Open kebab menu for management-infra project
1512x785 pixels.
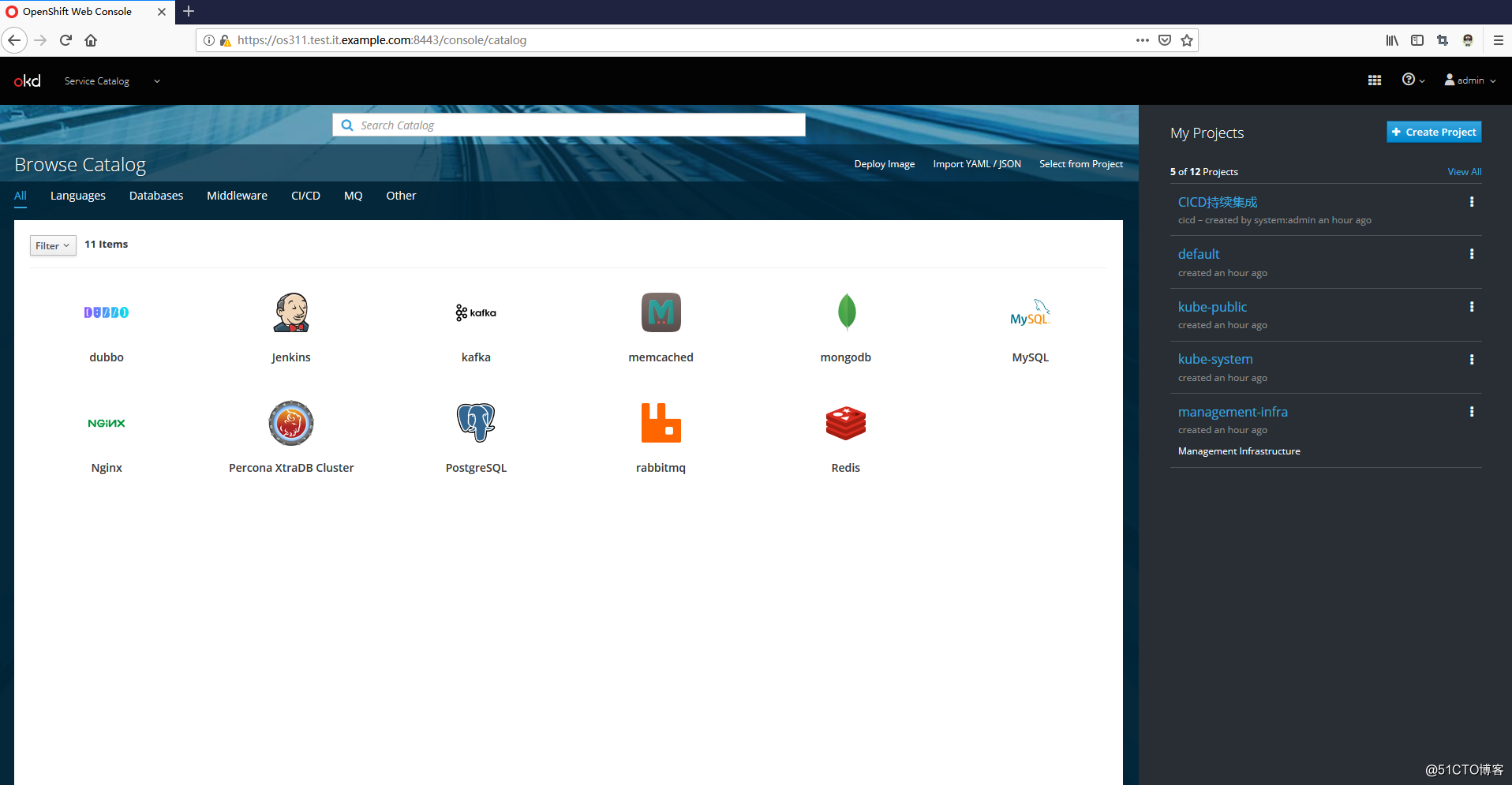pyautogui.click(x=1472, y=412)
